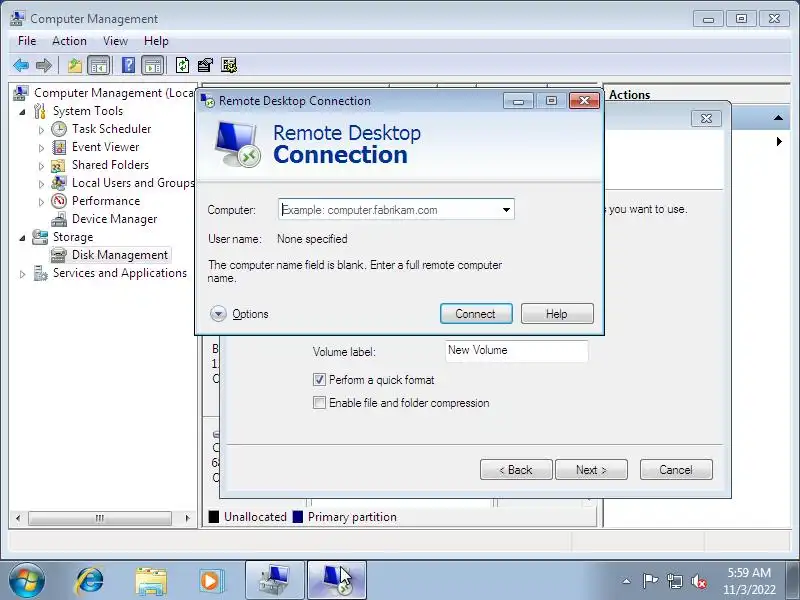Click the Forward arrow toolbar icon
This screenshot has height=600, width=800.
(44, 65)
